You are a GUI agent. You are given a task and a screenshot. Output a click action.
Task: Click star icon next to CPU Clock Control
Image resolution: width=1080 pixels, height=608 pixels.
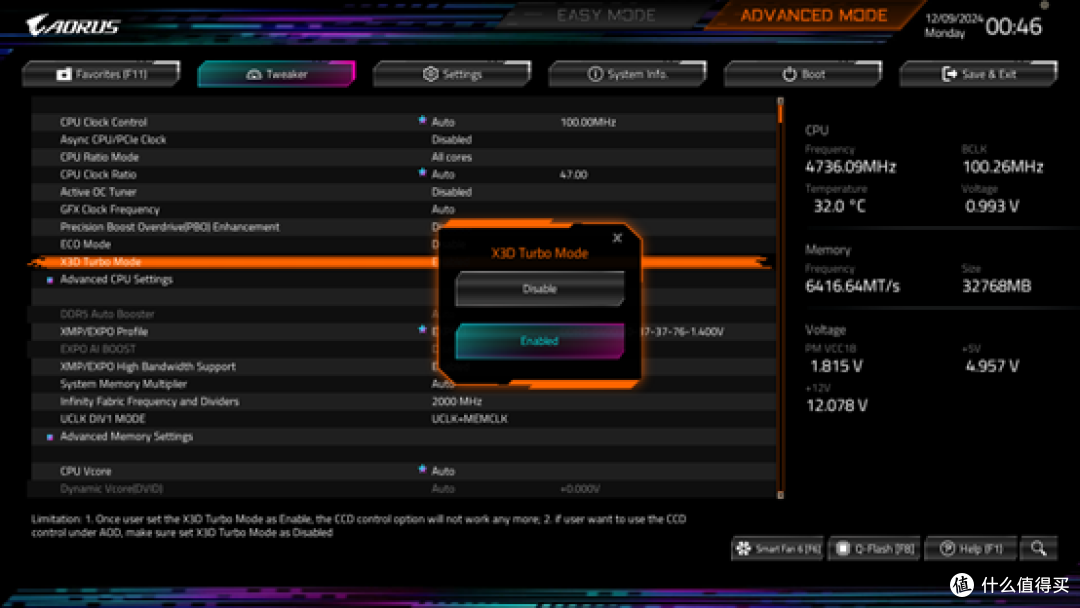(422, 120)
